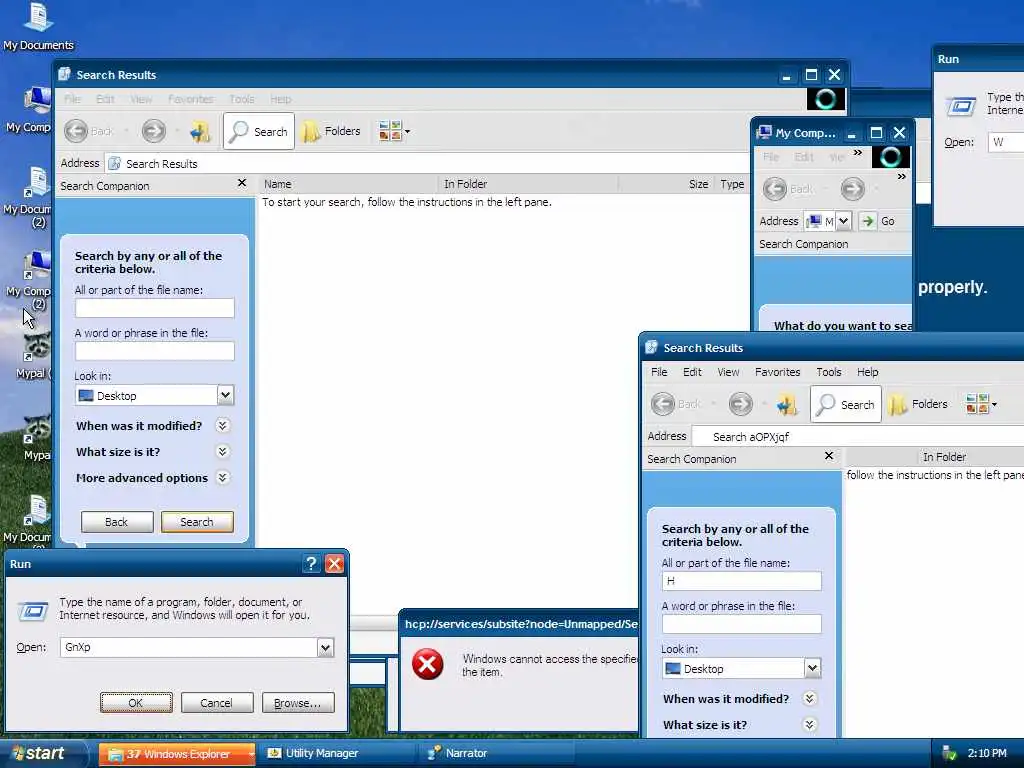The height and width of the screenshot is (768, 1024).
Task: Click the Name column header in the large results list
Action: pos(348,184)
